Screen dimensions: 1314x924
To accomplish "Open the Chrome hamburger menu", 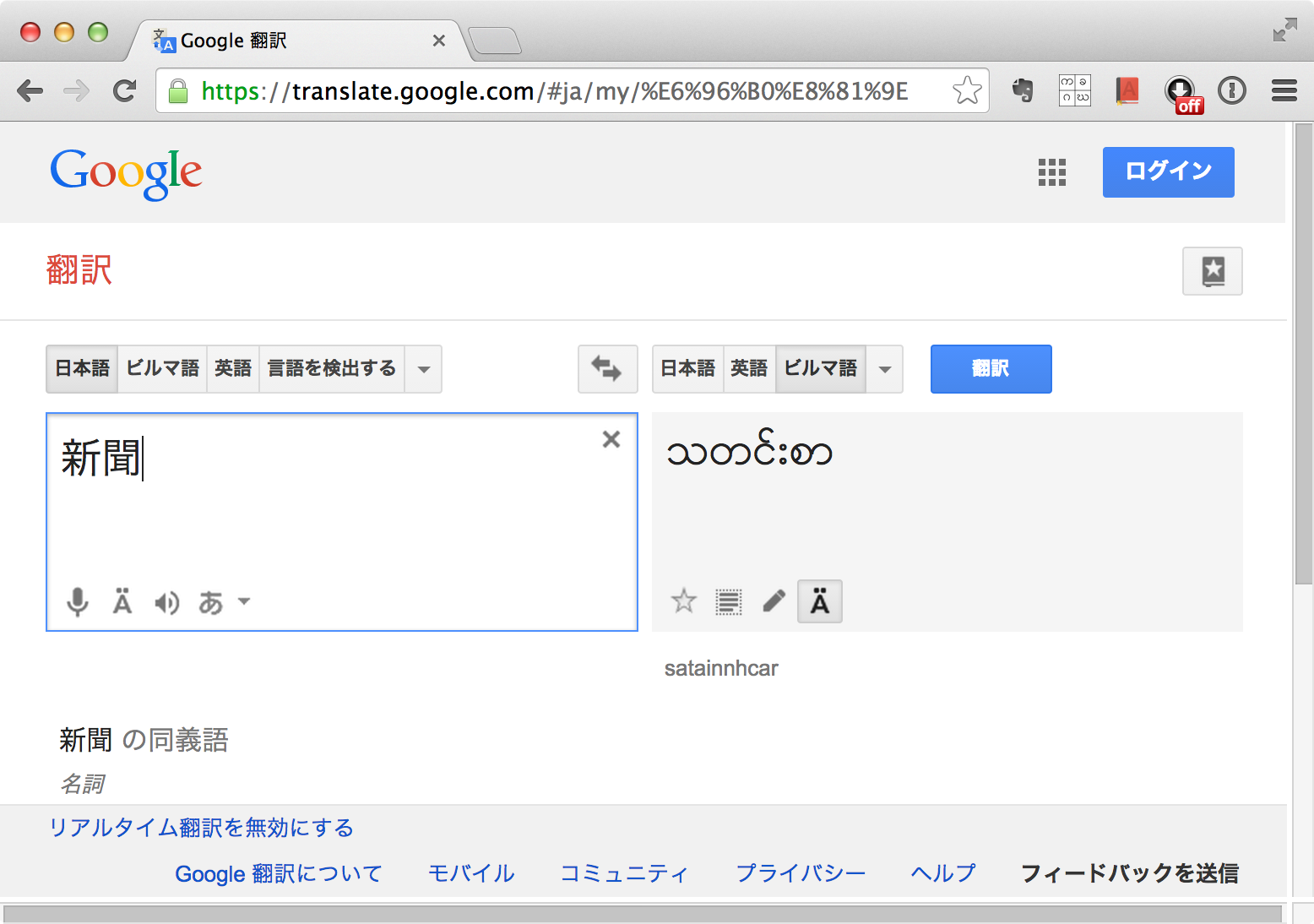I will click(1284, 90).
